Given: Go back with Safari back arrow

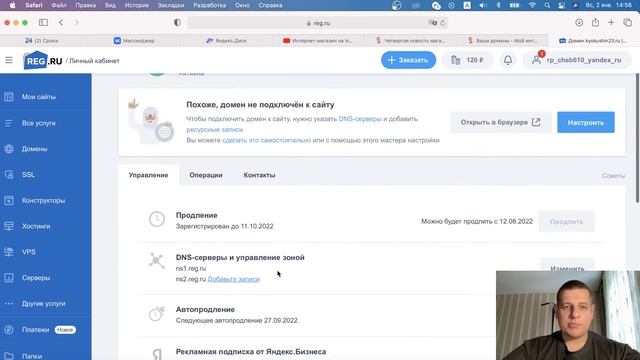Looking at the screenshot, I should point(61,23).
